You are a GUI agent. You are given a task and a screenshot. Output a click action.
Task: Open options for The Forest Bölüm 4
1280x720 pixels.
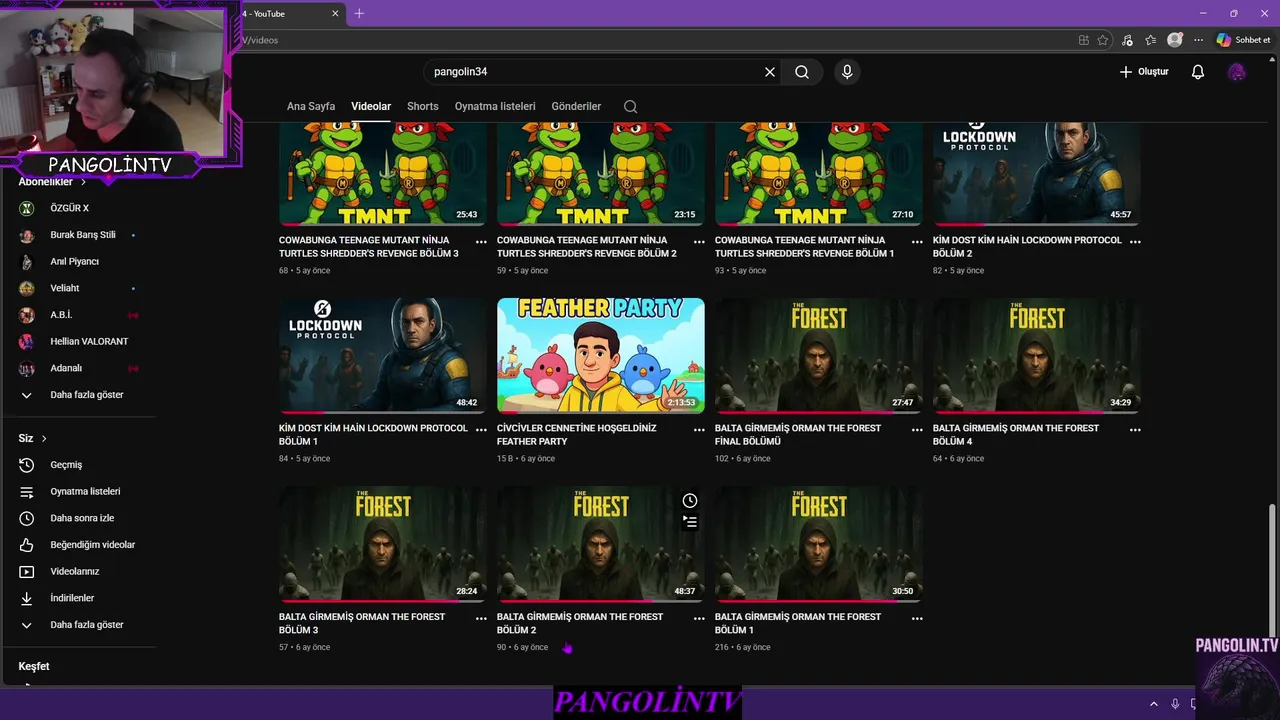coord(1135,430)
